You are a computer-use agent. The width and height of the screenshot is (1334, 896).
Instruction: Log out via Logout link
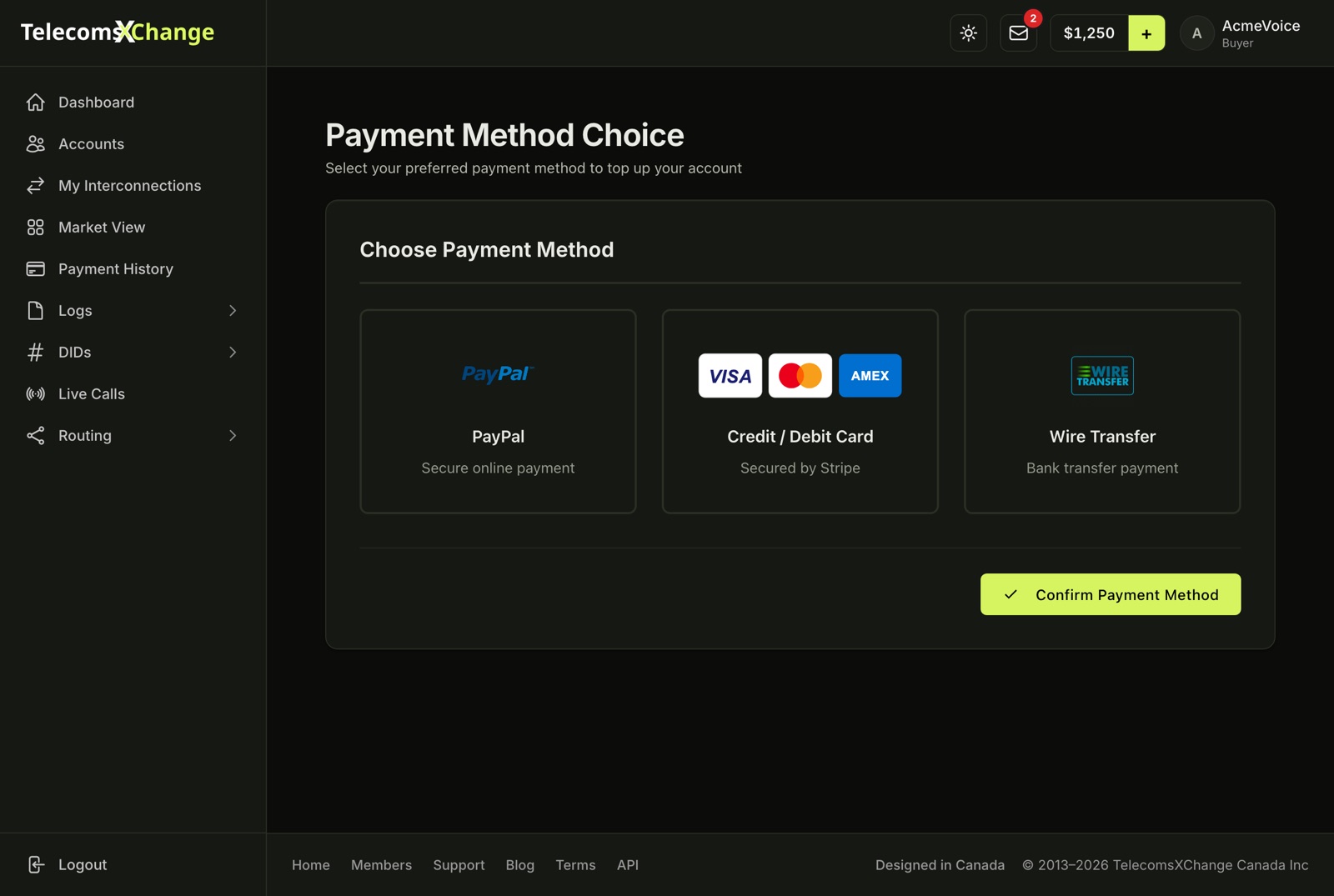(83, 864)
